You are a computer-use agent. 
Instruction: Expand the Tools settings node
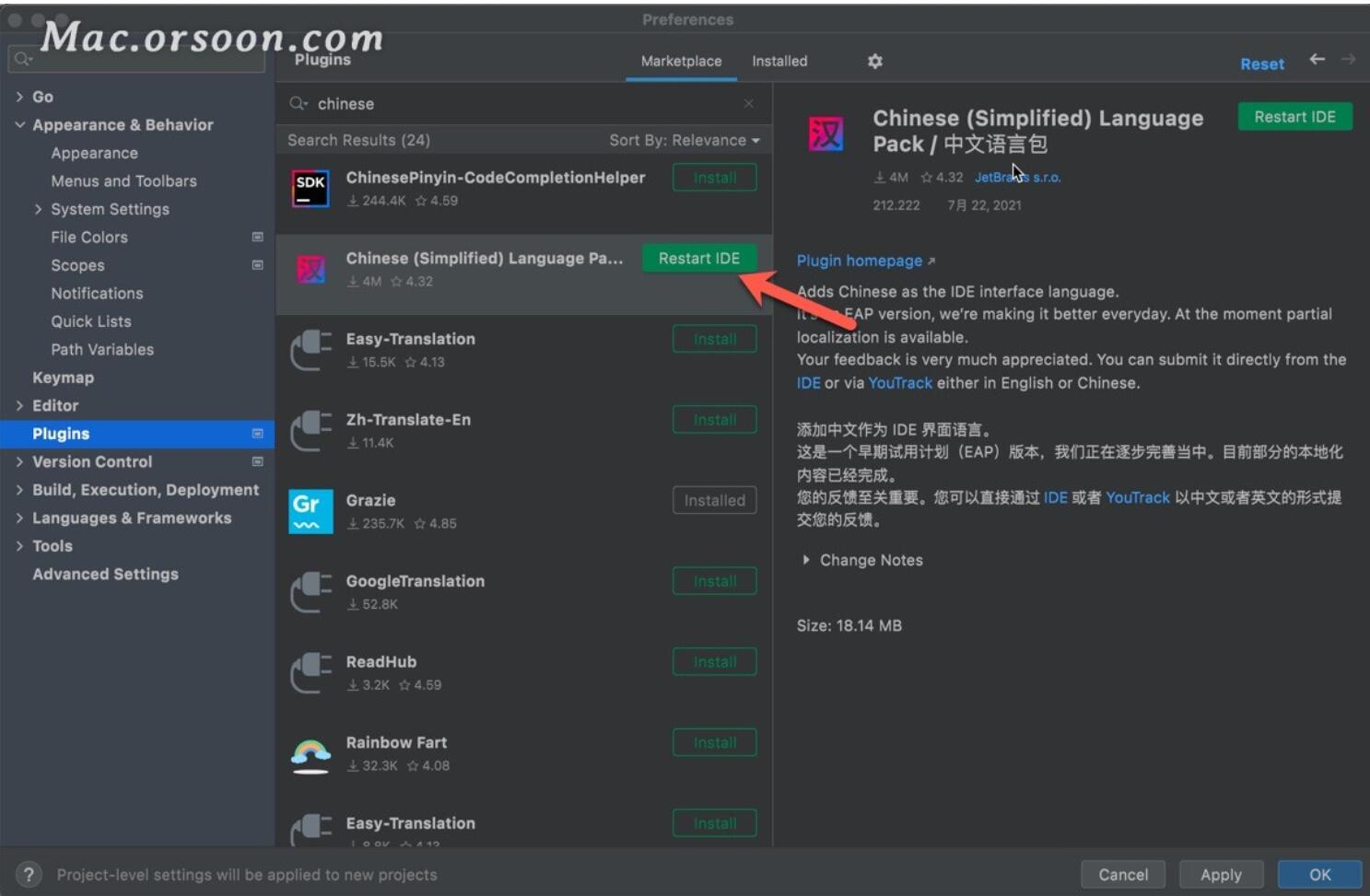pos(19,546)
